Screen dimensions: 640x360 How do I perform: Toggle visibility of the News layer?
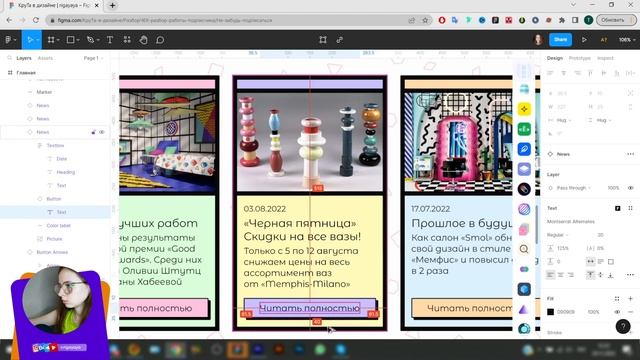(x=102, y=132)
